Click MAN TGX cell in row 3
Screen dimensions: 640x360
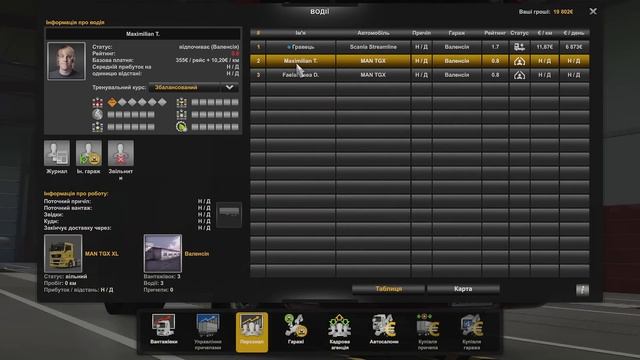[x=373, y=75]
